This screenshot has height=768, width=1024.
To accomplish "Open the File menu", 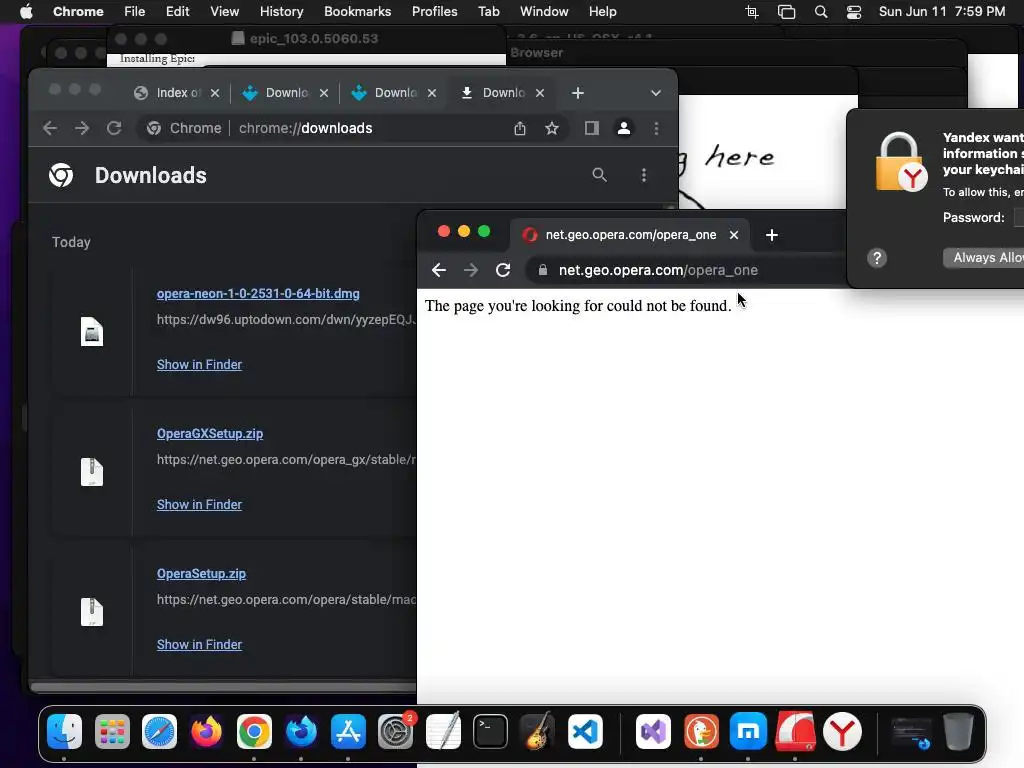I will click(x=135, y=12).
